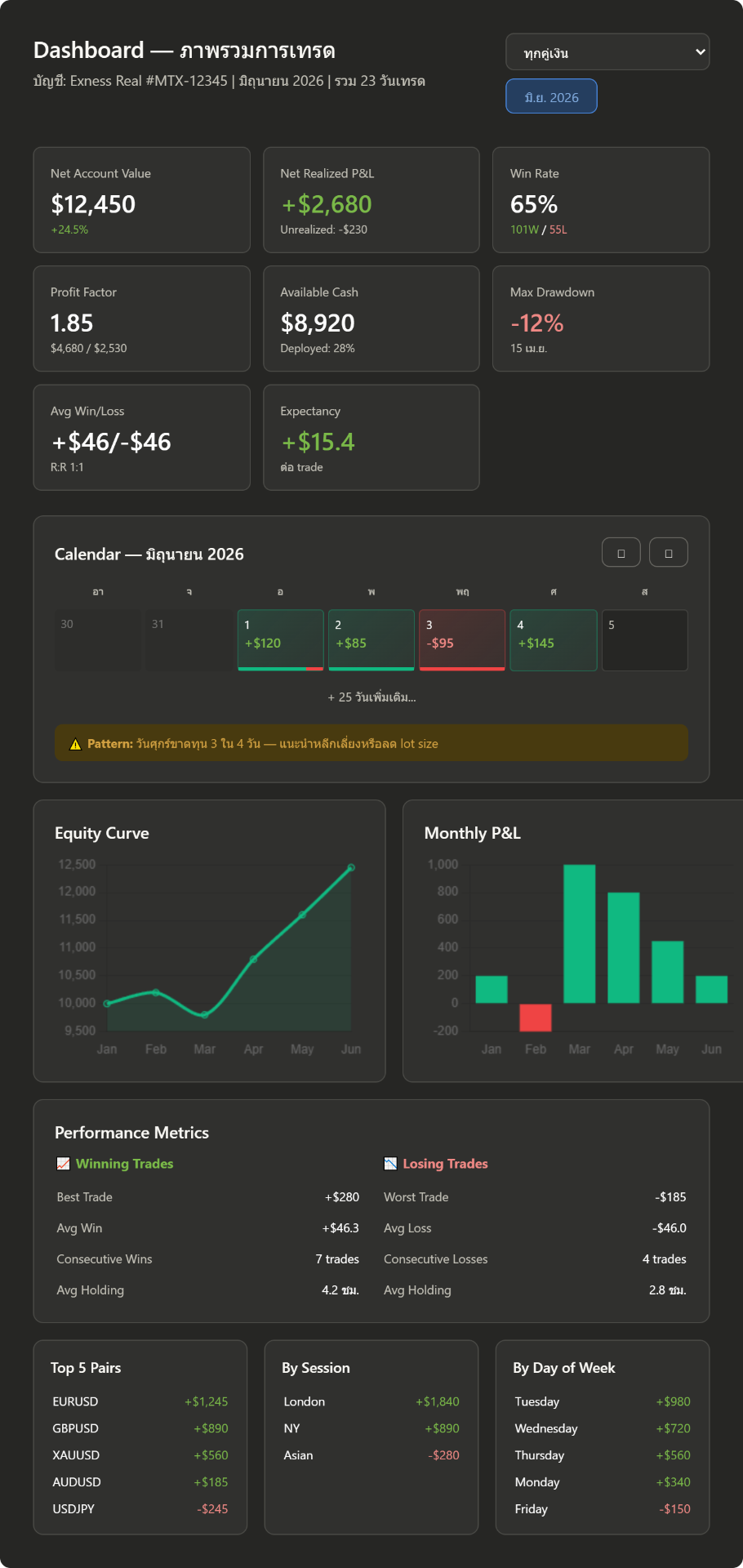Select the London row in By Session

tap(371, 1401)
